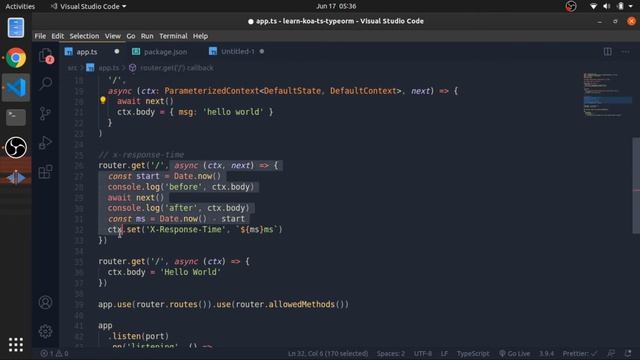640x360 pixels.
Task: Launch Google Chrome from the dock
Action: click(16, 58)
